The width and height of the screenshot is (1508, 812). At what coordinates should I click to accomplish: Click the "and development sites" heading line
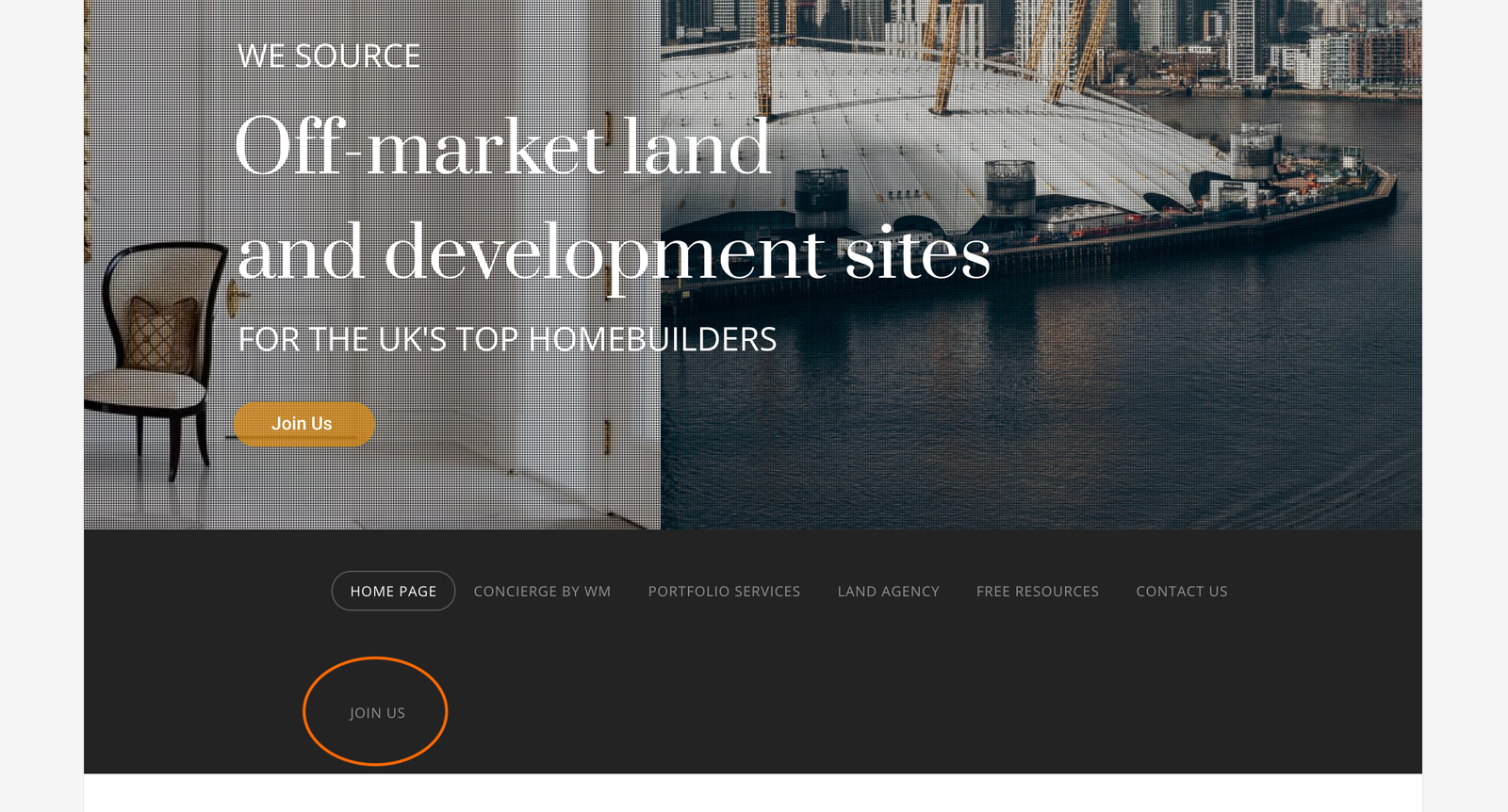614,252
